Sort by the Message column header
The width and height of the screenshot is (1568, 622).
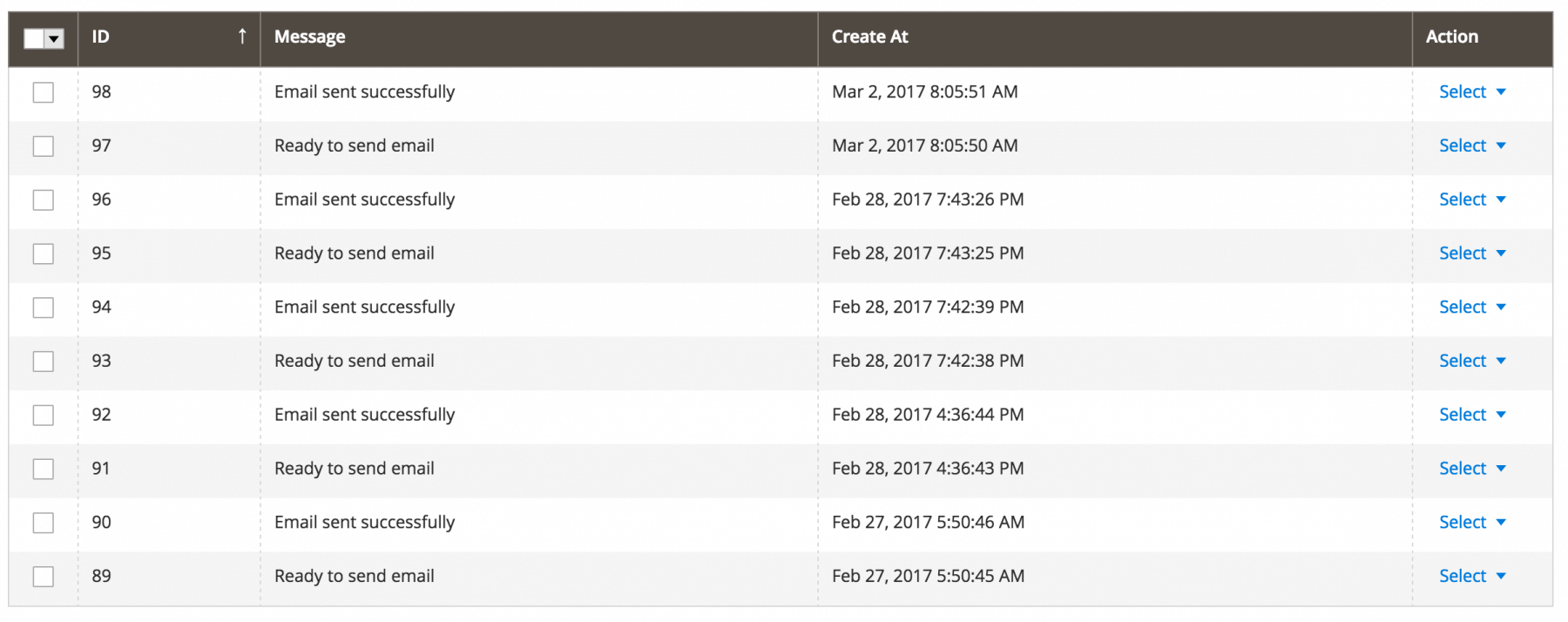[310, 37]
